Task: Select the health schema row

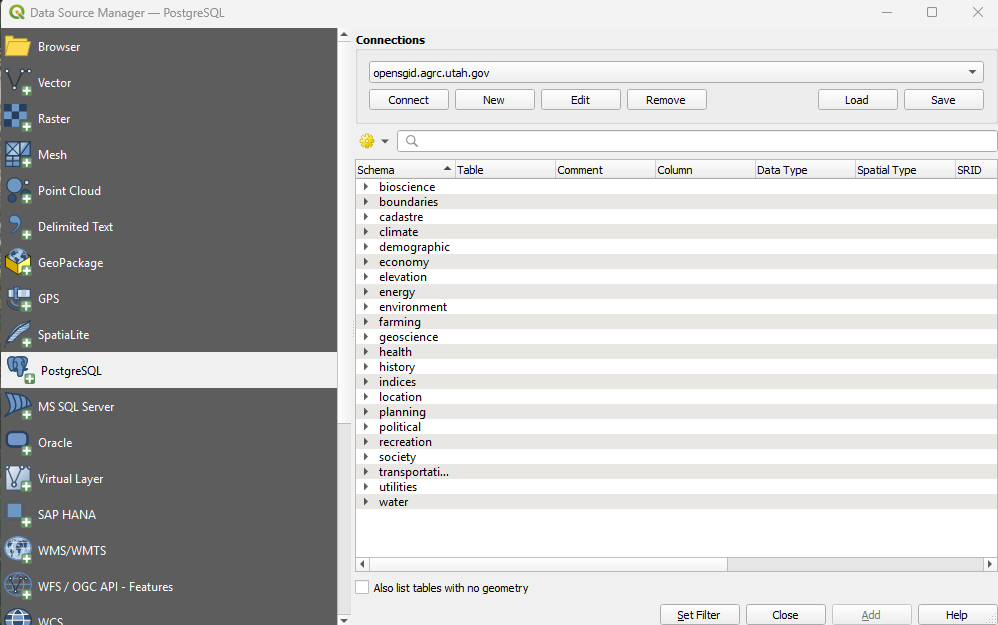Action: coord(676,351)
